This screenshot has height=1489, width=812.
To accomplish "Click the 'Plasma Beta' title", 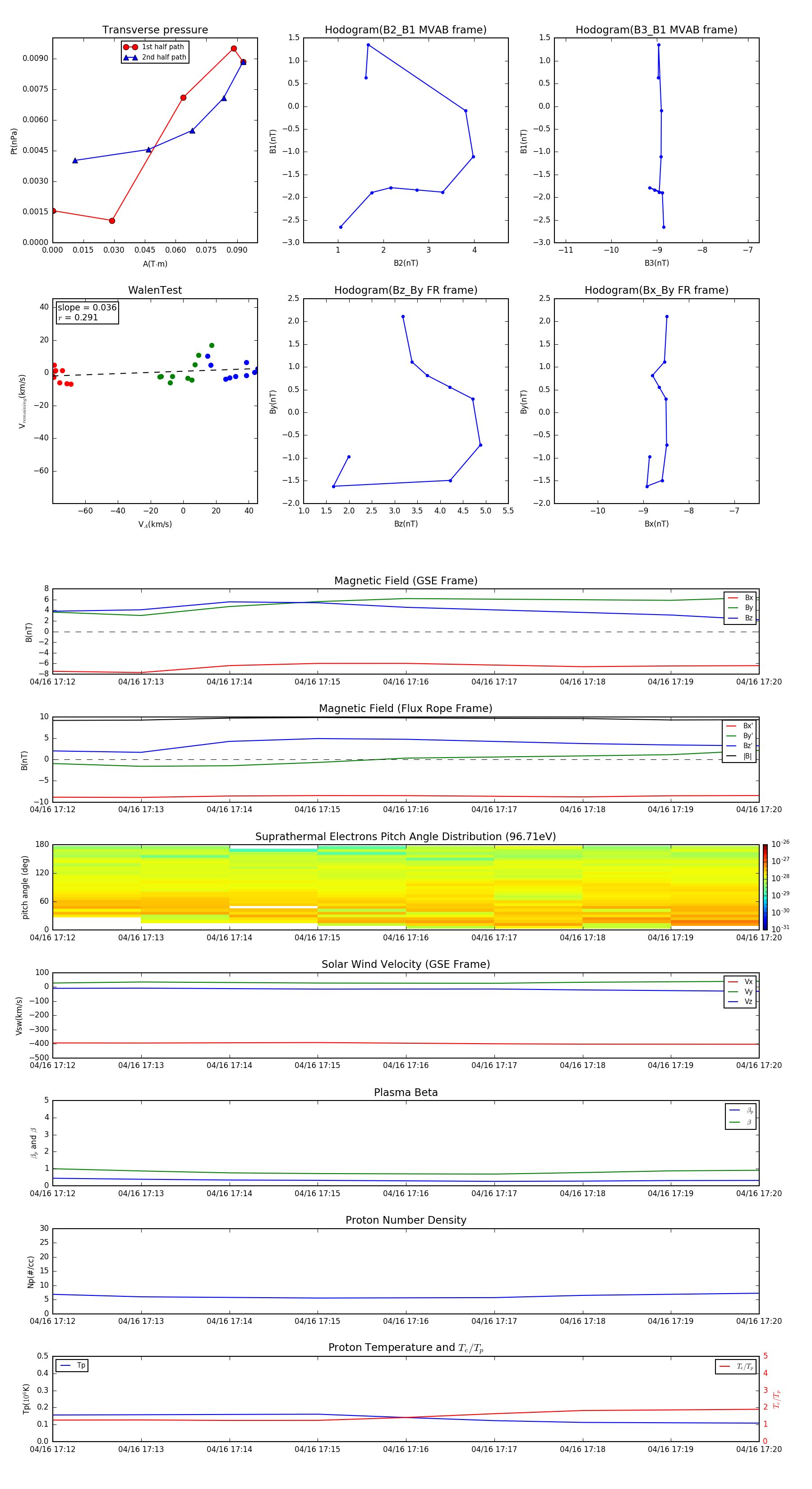I will coord(406,1092).
